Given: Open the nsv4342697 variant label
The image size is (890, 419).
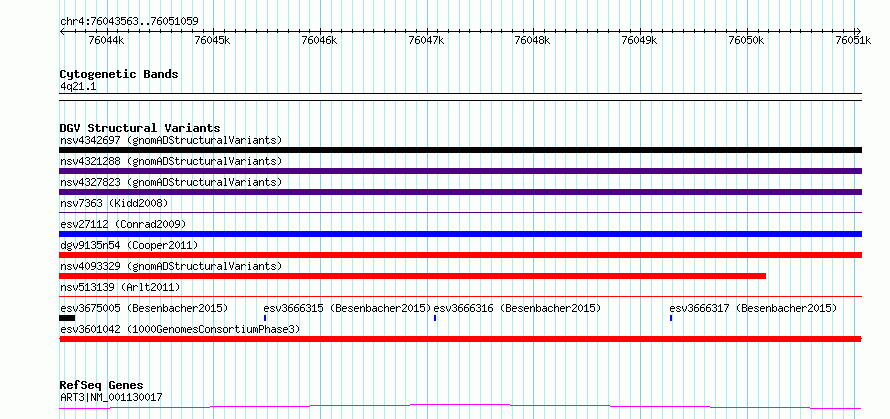Looking at the screenshot, I should click(171, 140).
